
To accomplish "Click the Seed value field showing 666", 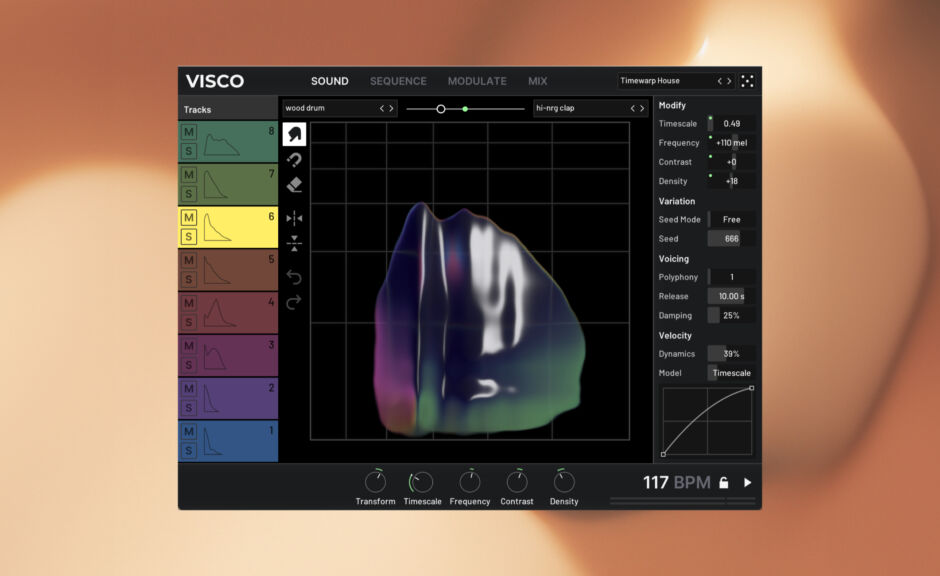I will 732,239.
